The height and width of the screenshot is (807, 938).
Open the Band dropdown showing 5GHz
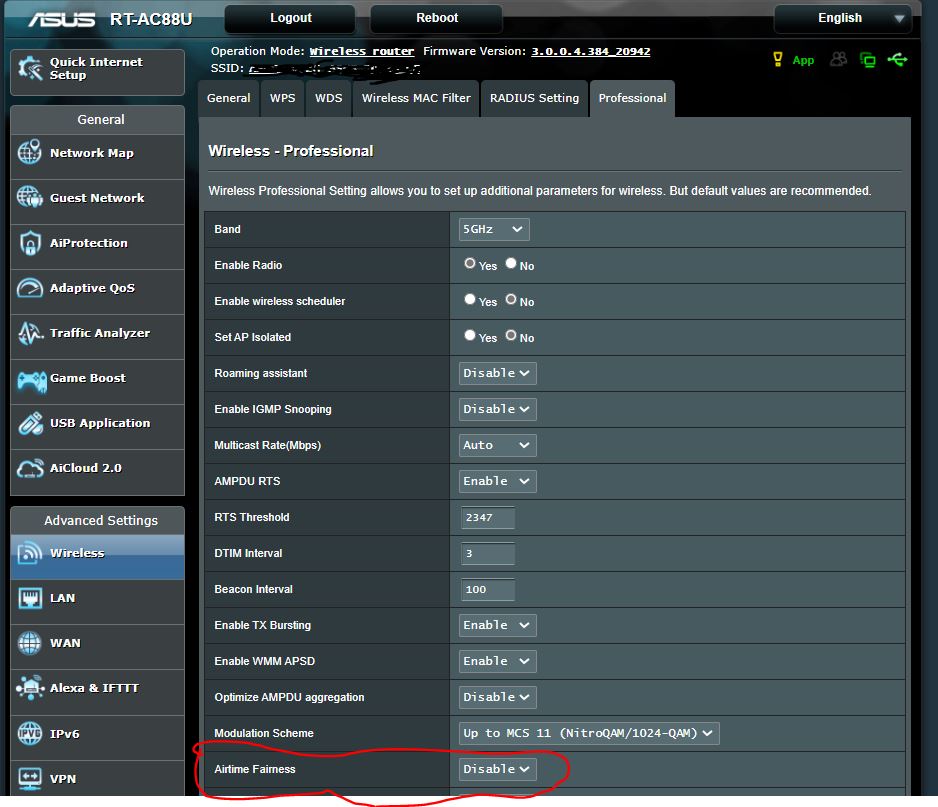coord(493,229)
